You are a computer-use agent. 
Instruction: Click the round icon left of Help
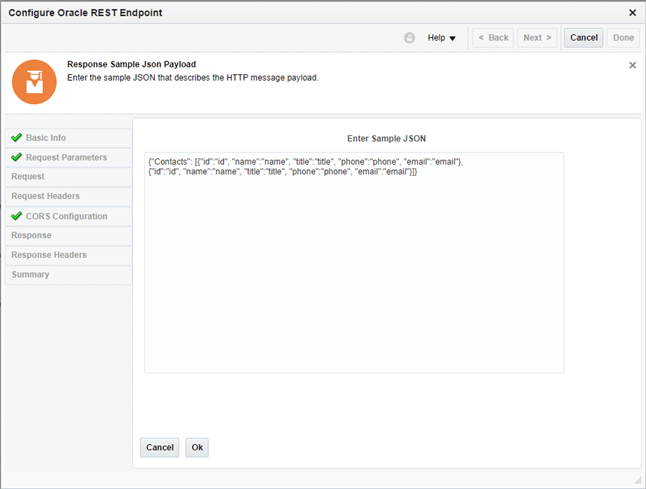coord(409,38)
